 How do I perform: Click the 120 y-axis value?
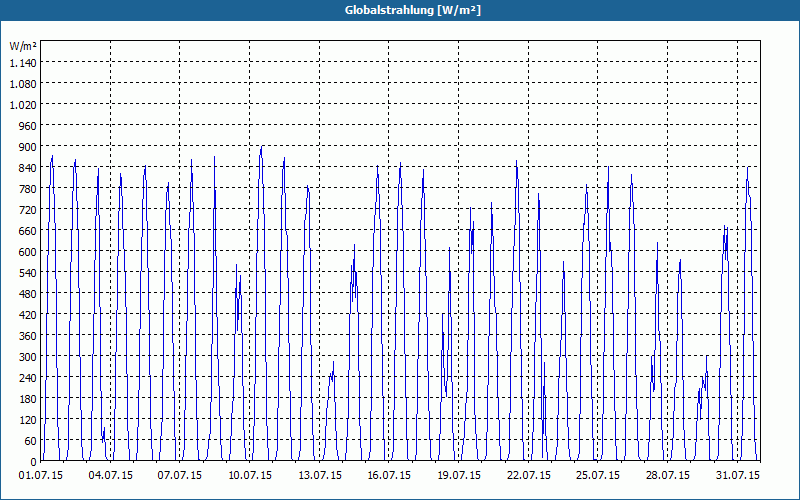(28, 420)
